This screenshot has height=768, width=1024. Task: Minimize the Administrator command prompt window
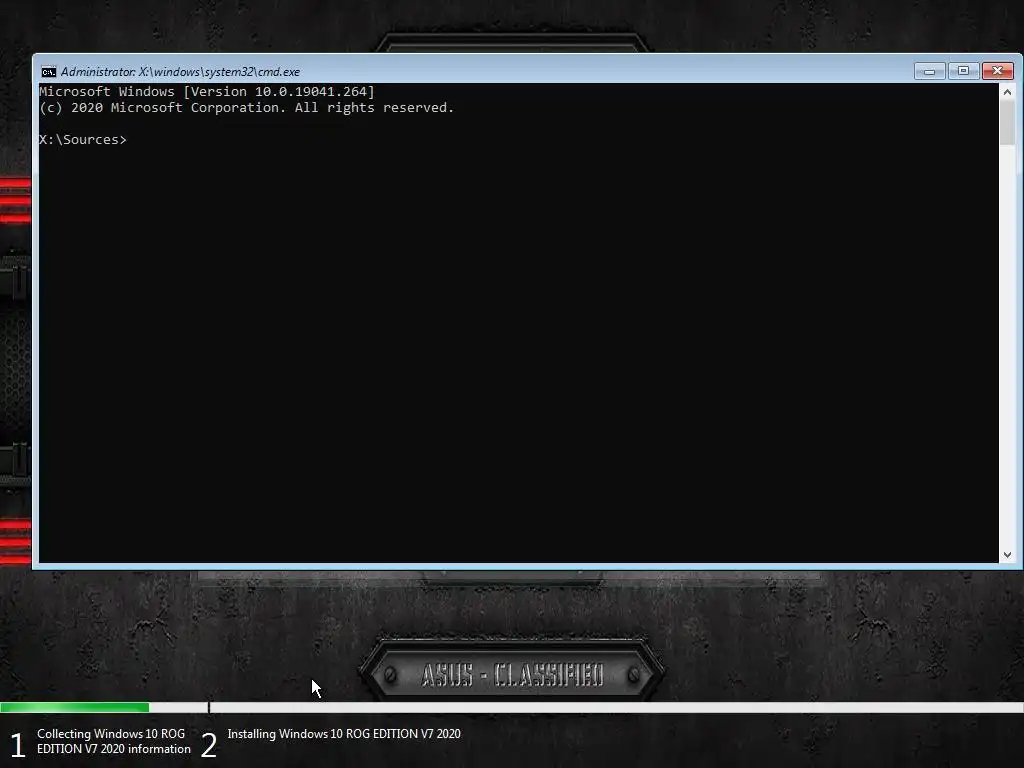(x=929, y=71)
